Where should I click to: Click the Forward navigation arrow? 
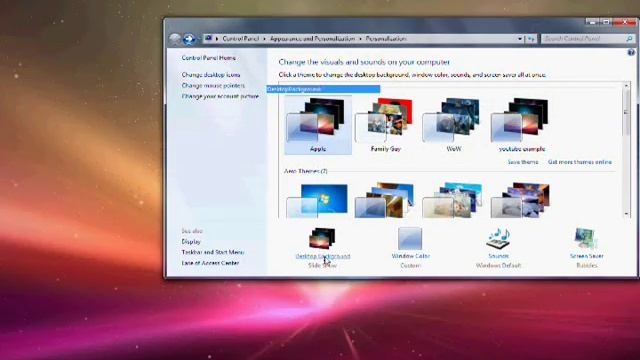pyautogui.click(x=189, y=39)
